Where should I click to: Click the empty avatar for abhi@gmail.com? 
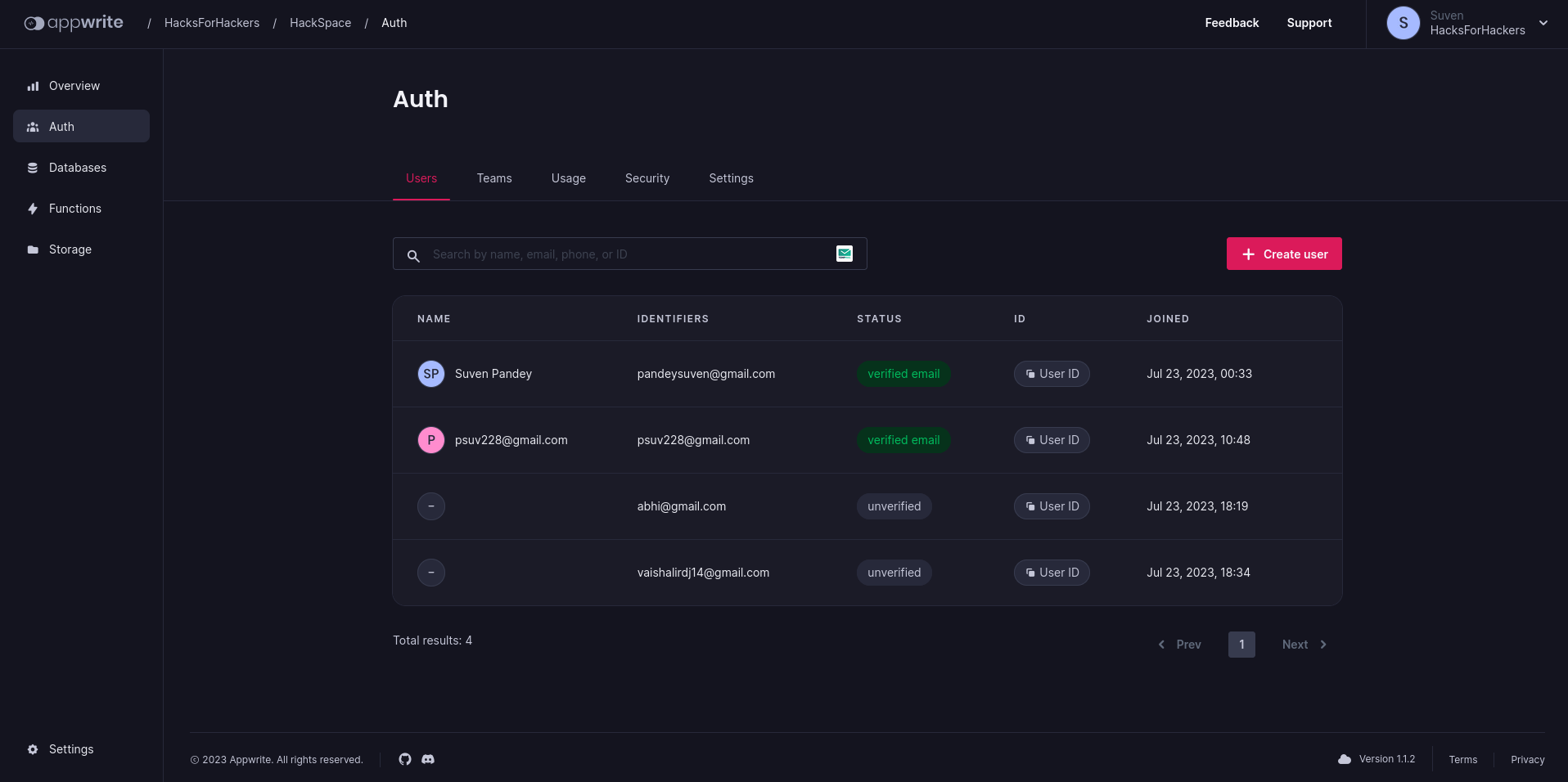[x=431, y=506]
